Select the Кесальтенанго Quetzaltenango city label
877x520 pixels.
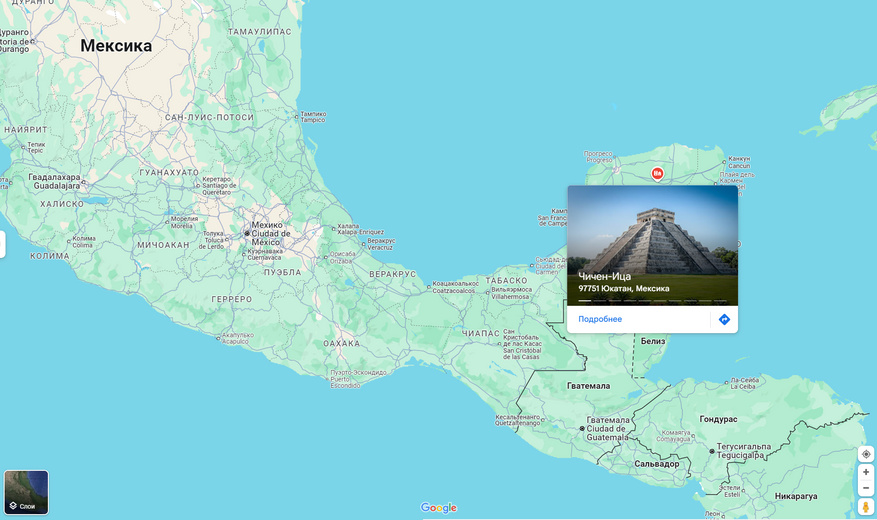[x=517, y=420]
